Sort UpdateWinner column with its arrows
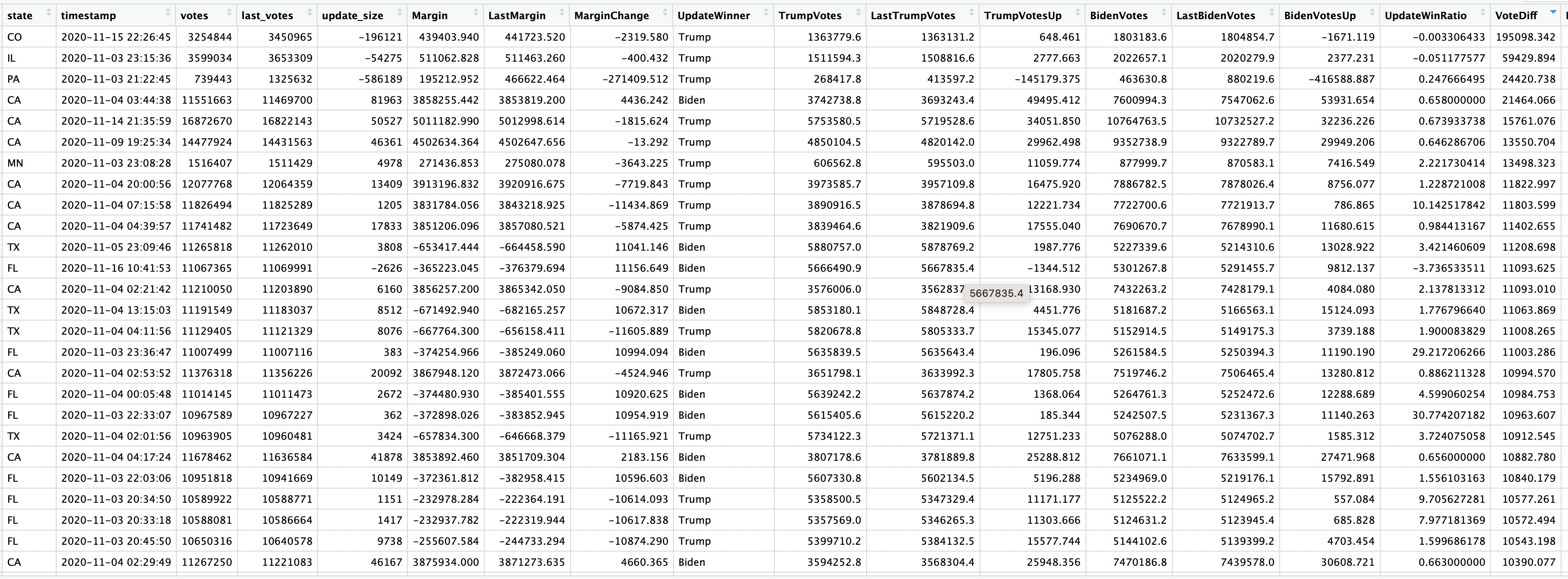Screen dimensions: 1568x579 [766, 12]
